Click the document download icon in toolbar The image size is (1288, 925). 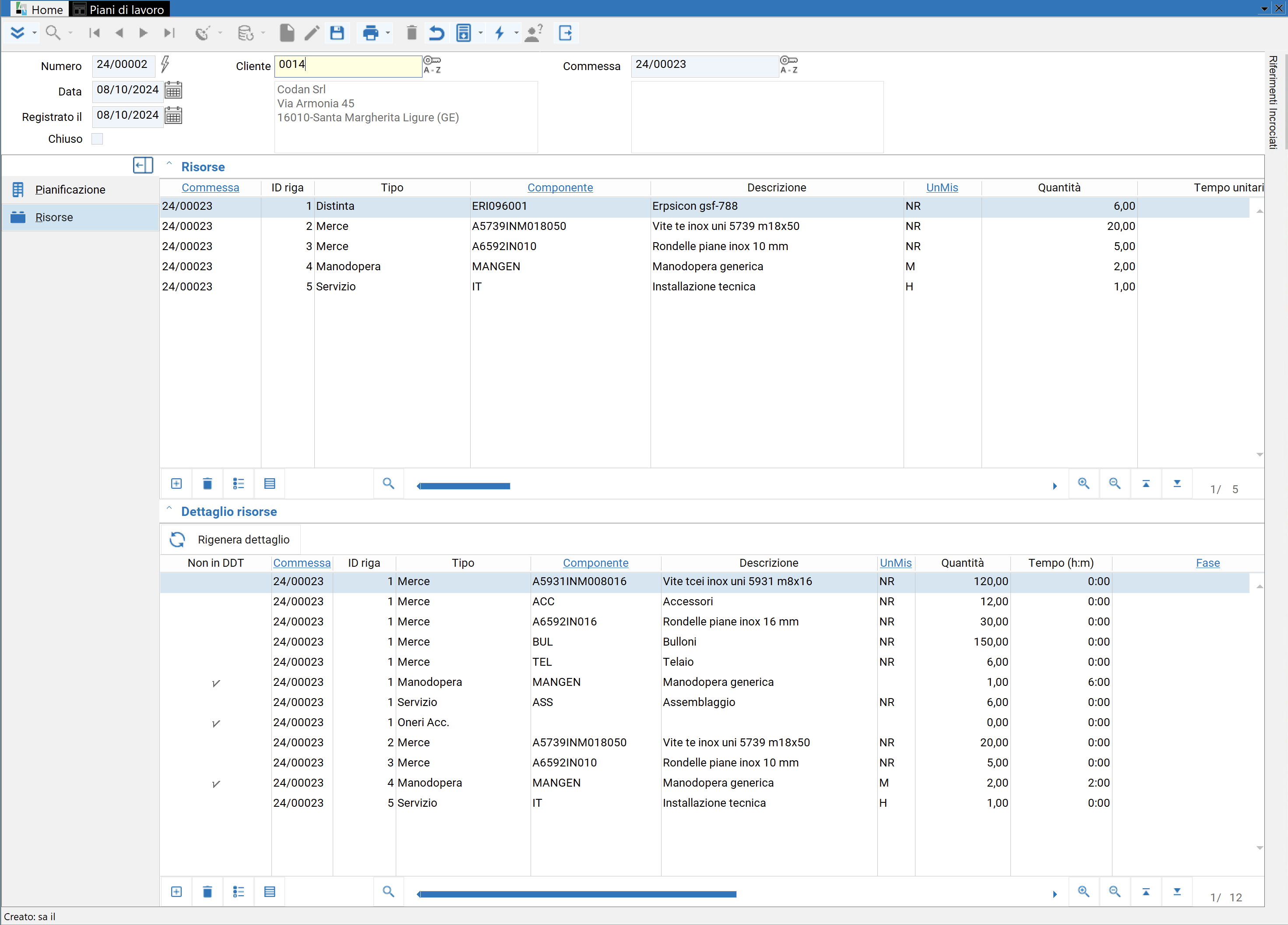coord(464,33)
